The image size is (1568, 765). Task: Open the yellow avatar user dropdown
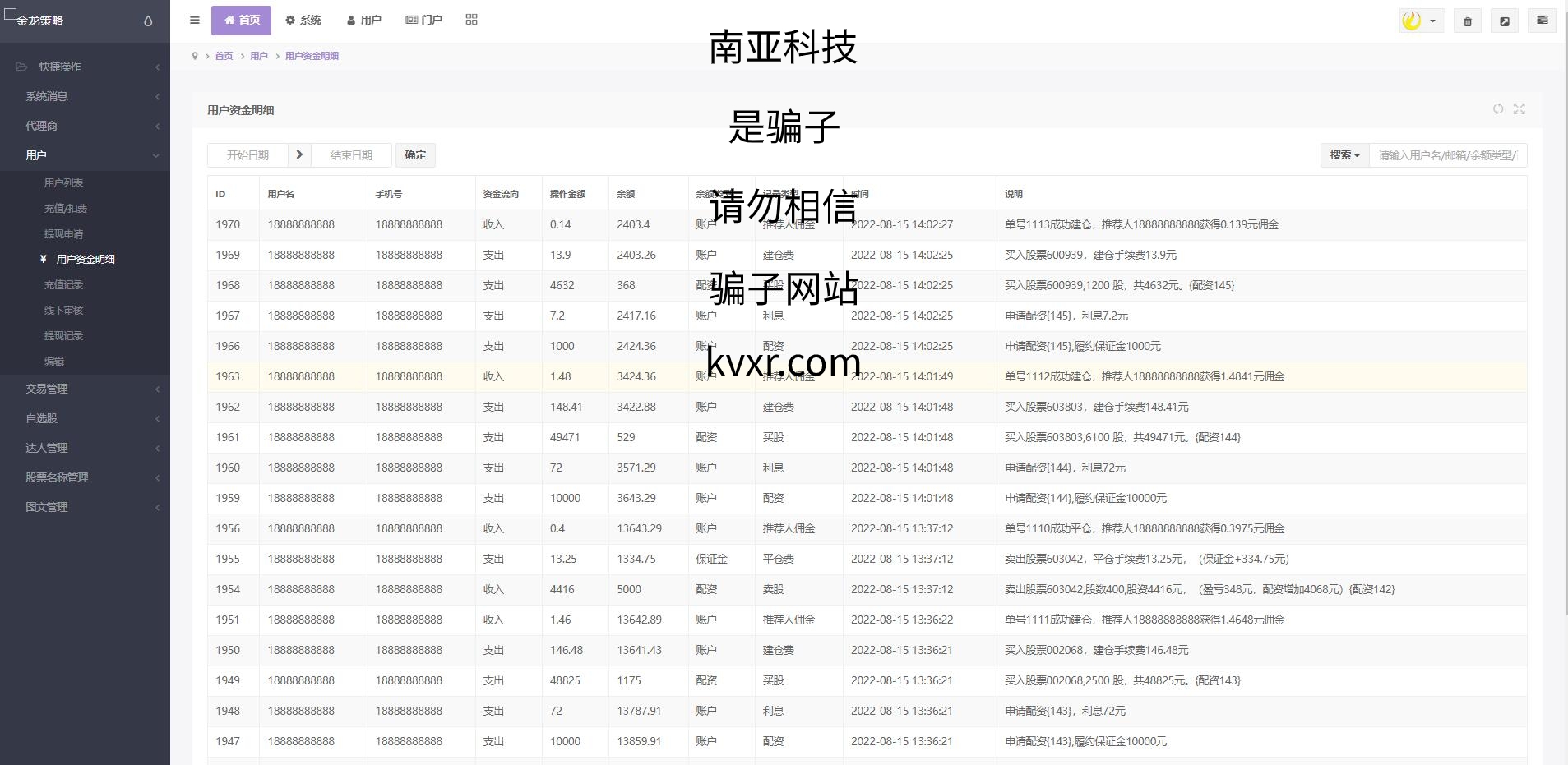(x=1422, y=21)
